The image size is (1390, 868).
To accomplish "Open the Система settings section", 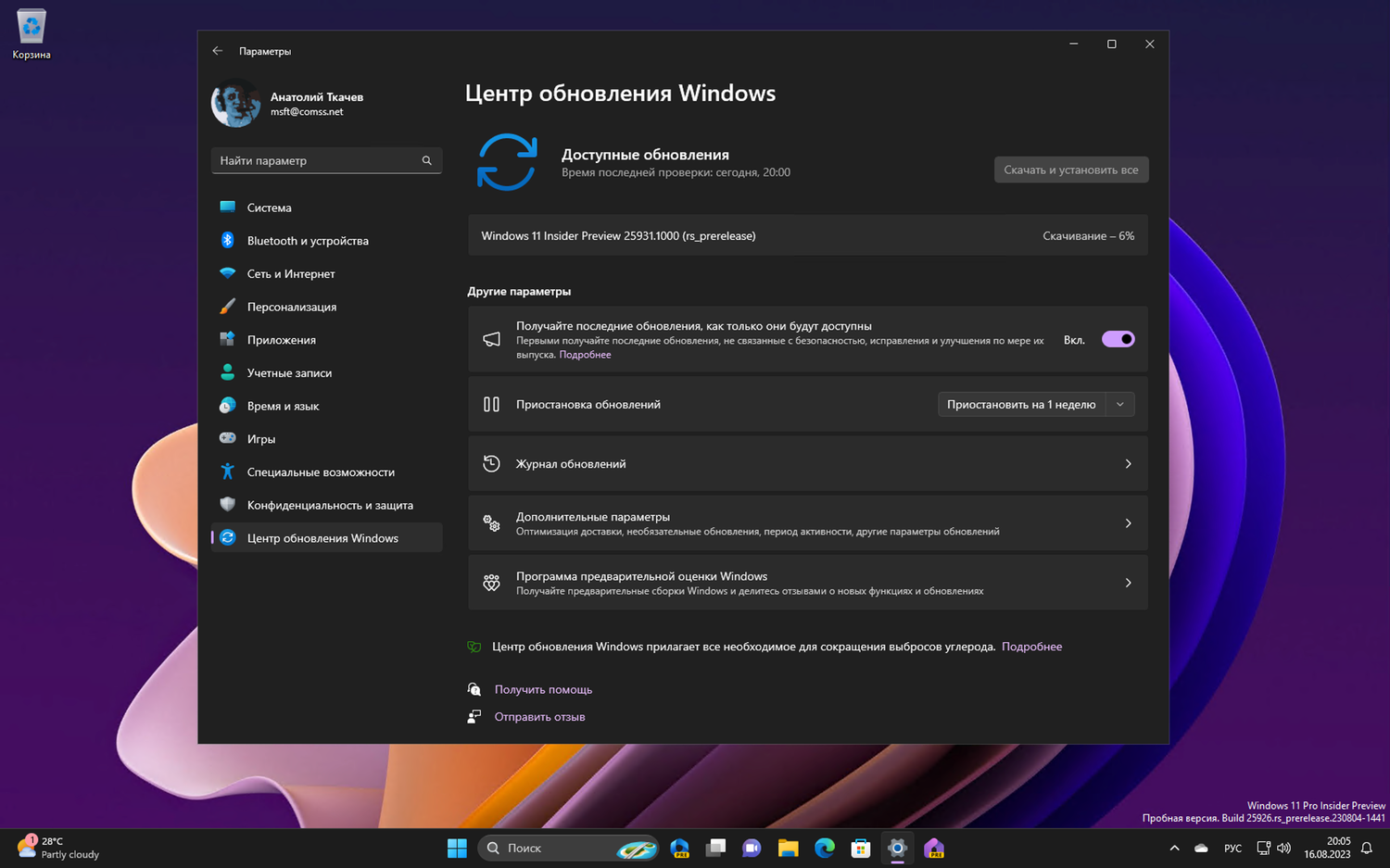I will tap(269, 208).
